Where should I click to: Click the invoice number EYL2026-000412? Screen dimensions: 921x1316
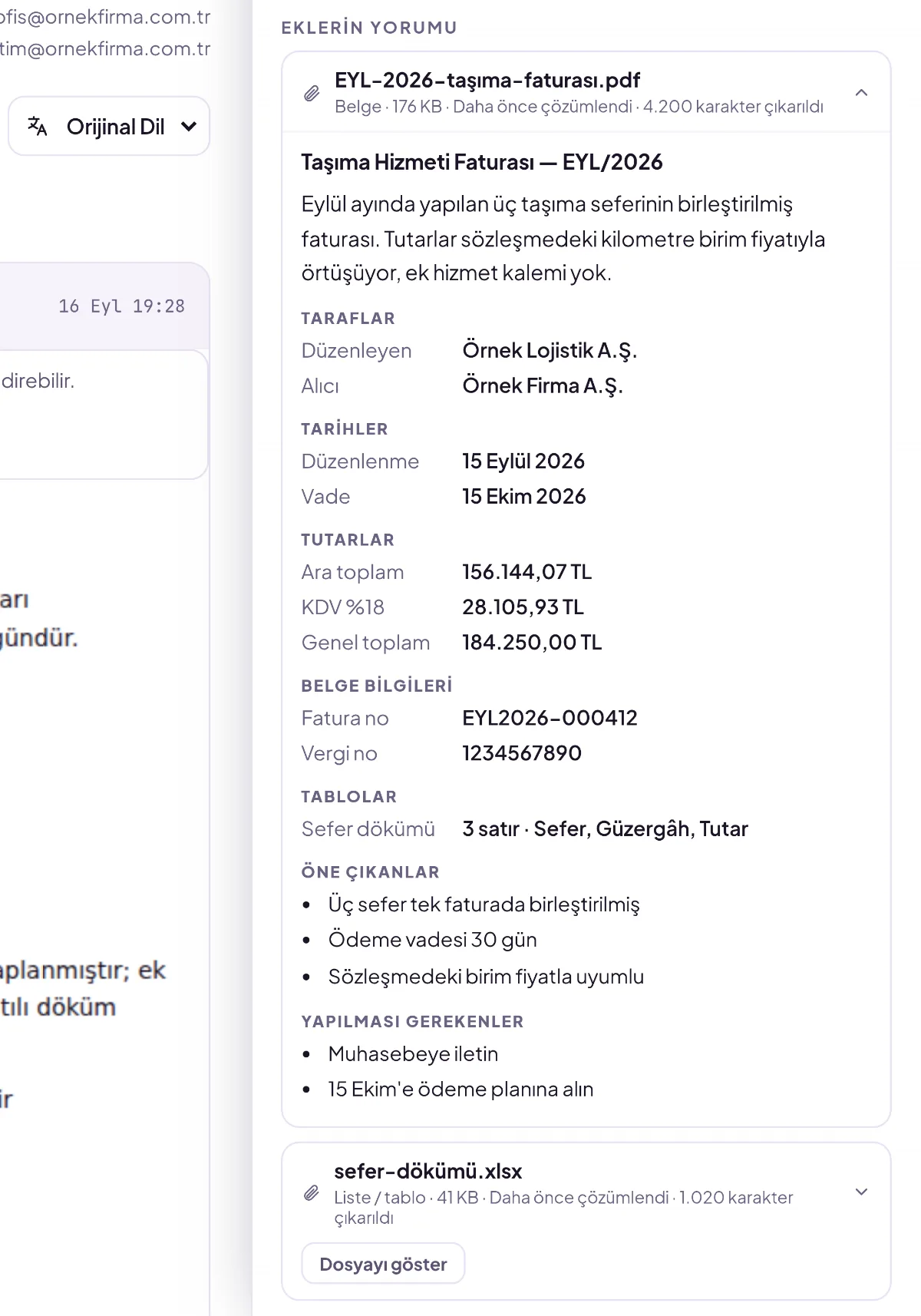550,718
